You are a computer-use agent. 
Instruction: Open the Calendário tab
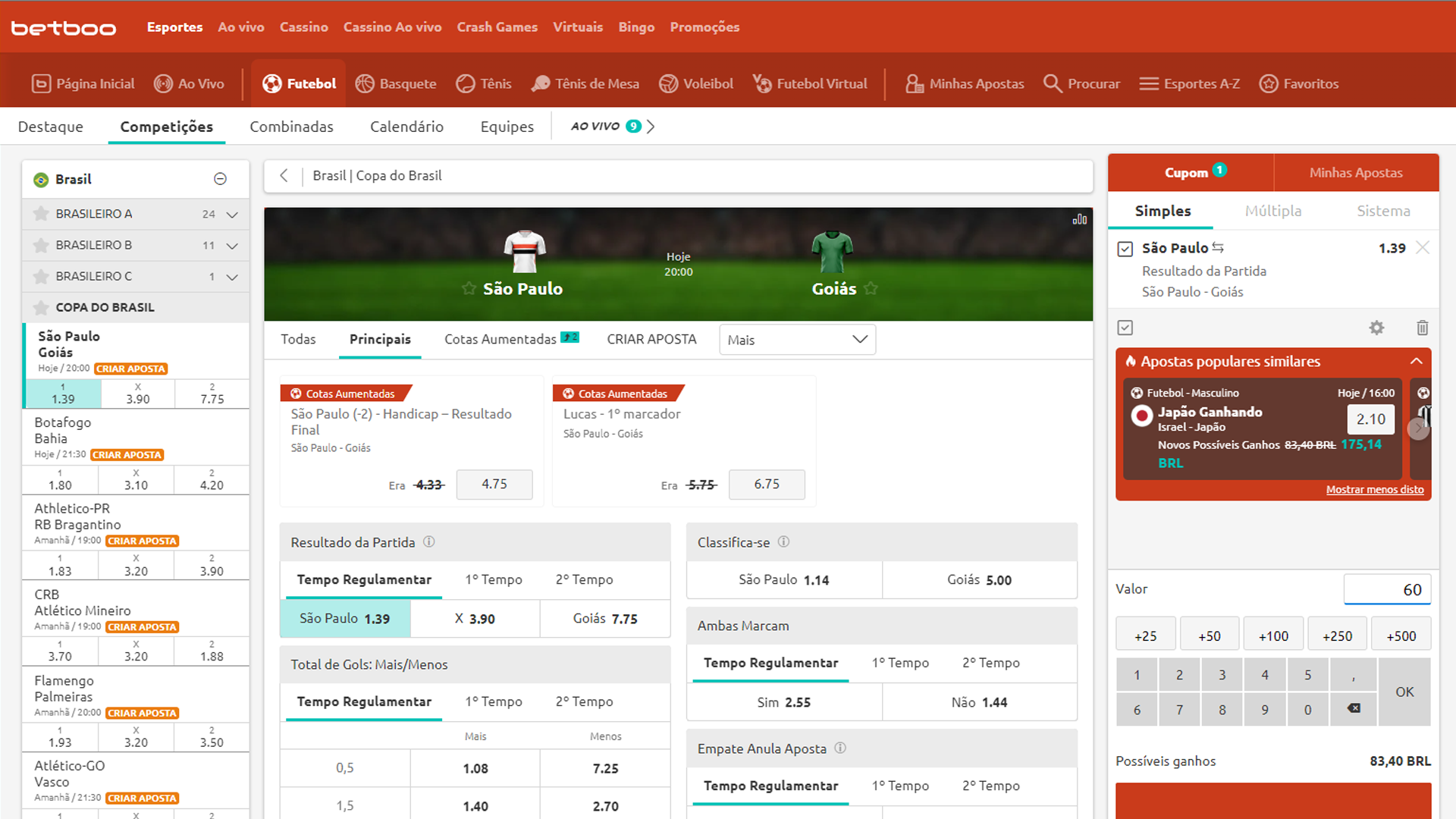pos(406,127)
